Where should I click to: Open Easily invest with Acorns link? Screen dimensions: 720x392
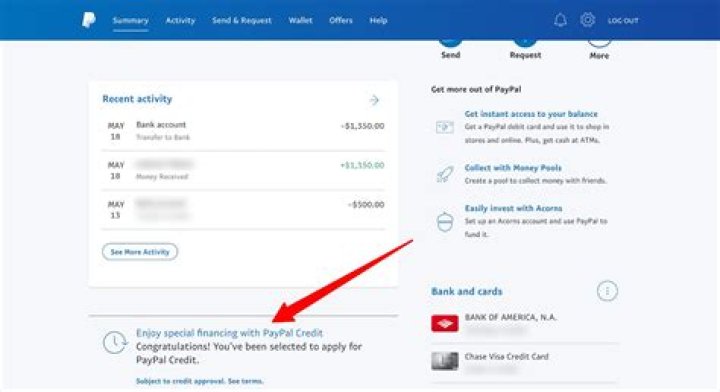tap(513, 208)
